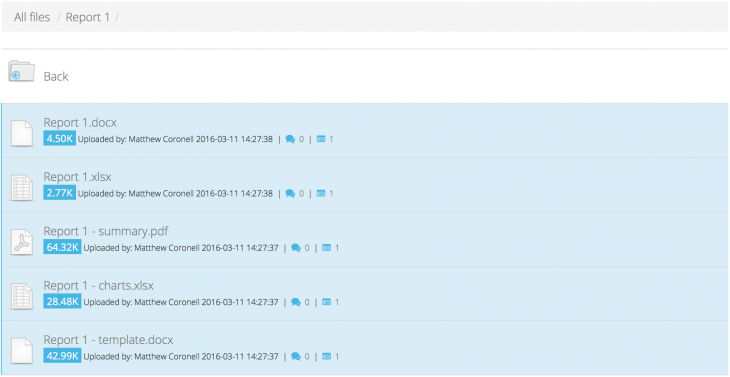The image size is (730, 377).
Task: Click uploader text on Report 1.docx row
Action: click(175, 139)
